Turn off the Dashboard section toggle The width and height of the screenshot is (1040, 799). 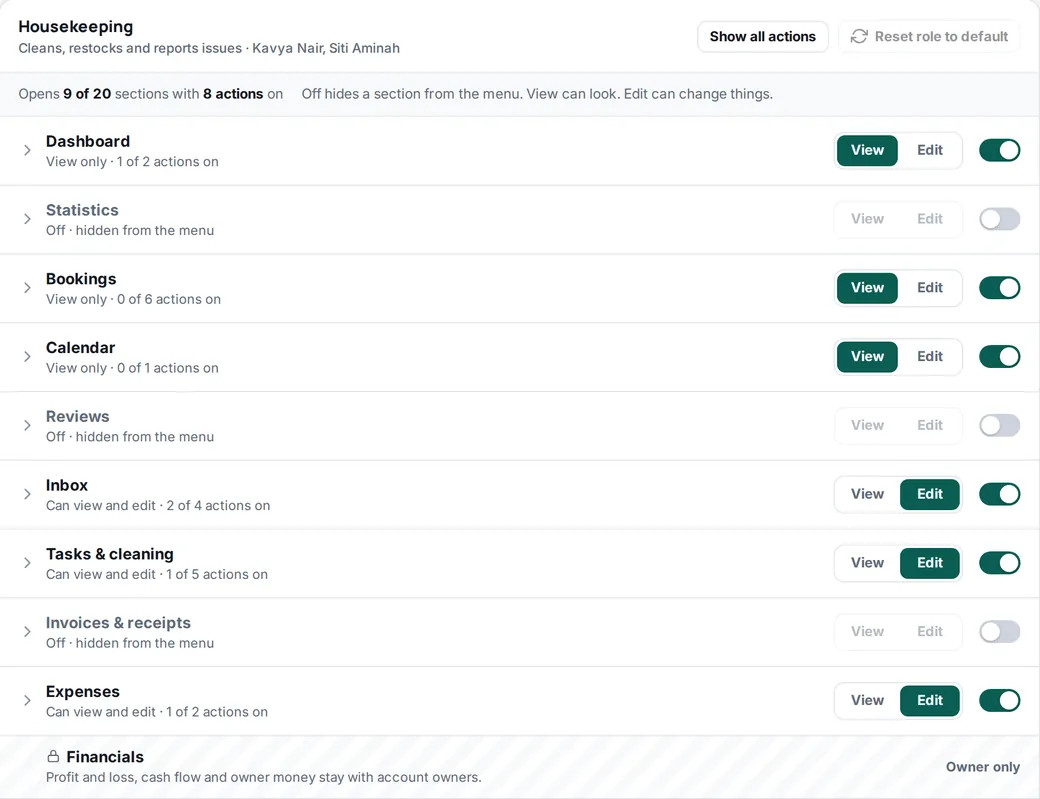(1000, 151)
